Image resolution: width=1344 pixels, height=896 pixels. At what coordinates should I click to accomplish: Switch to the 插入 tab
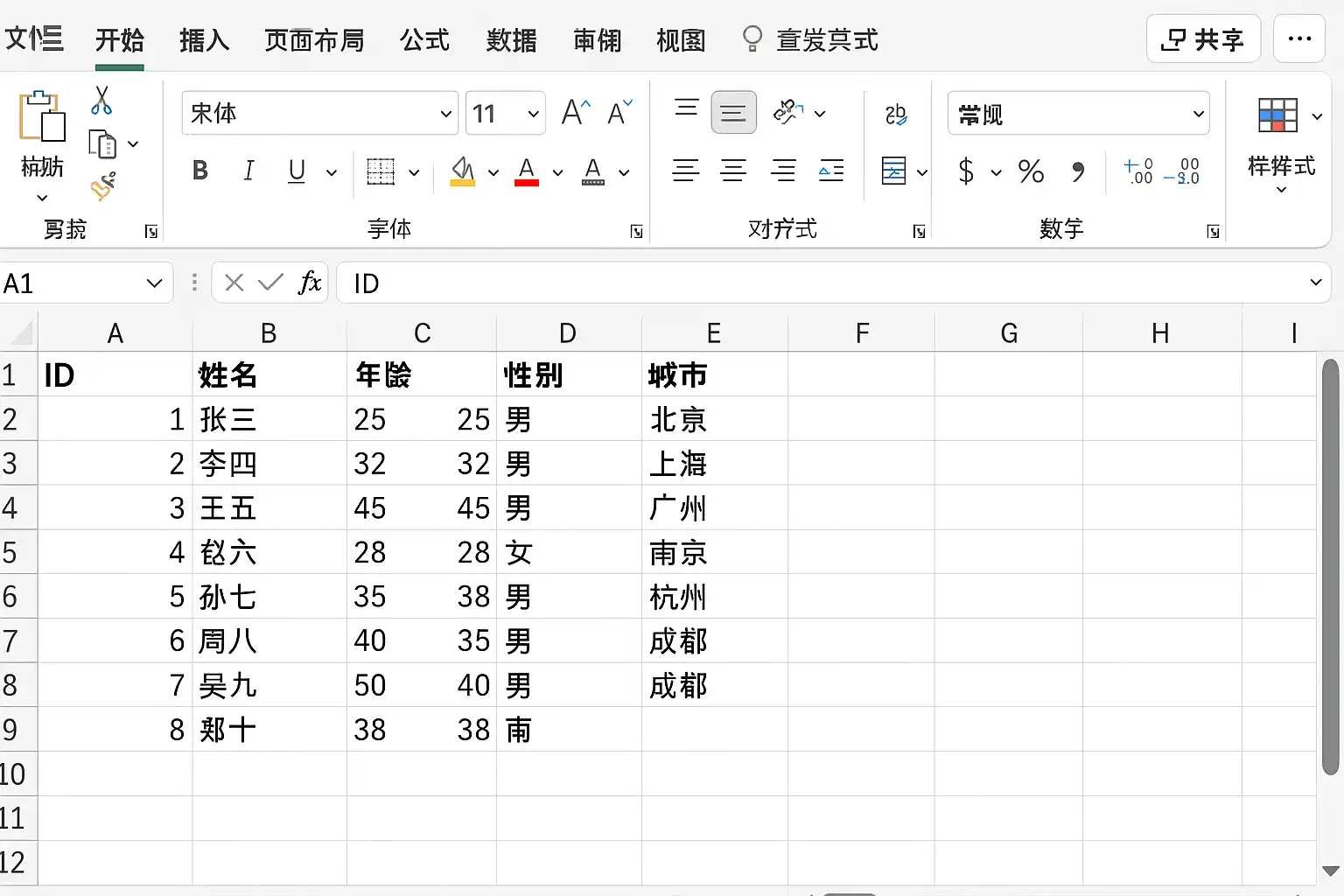pos(204,40)
